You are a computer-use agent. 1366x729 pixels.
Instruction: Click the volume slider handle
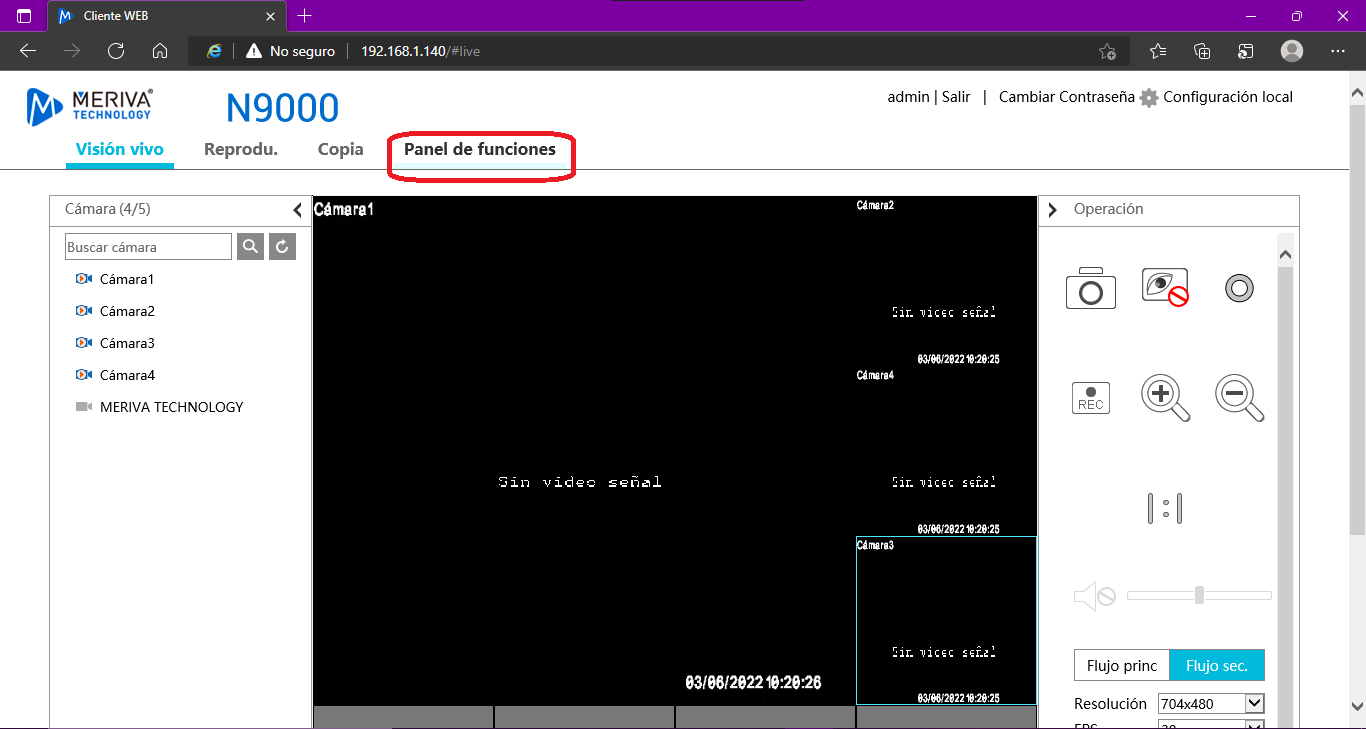point(1199,595)
